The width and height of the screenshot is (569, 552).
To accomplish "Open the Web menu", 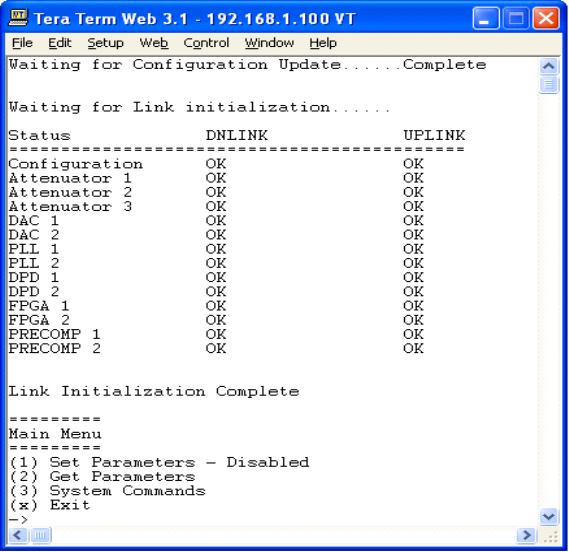I will 154,43.
